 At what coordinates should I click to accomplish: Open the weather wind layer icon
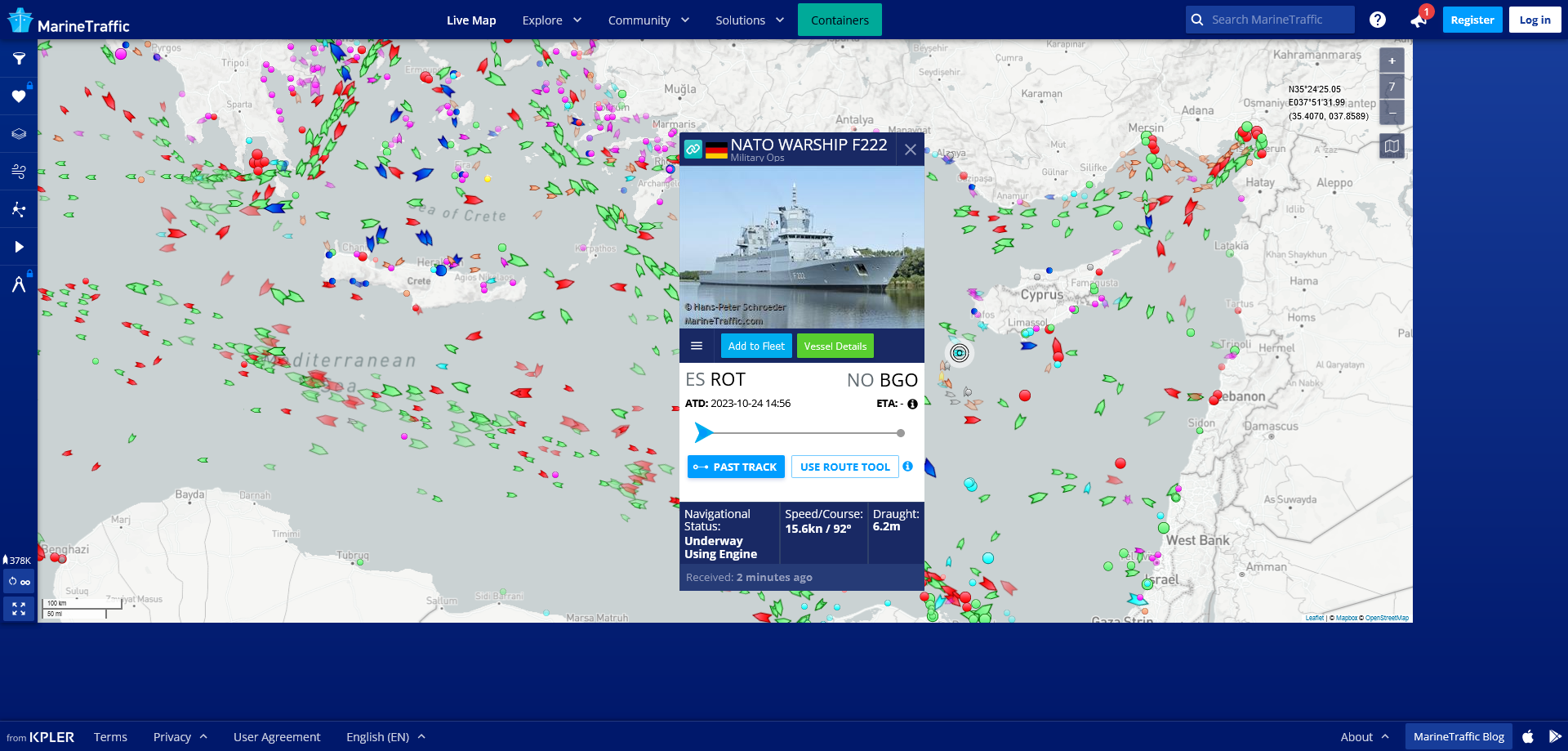pos(19,172)
